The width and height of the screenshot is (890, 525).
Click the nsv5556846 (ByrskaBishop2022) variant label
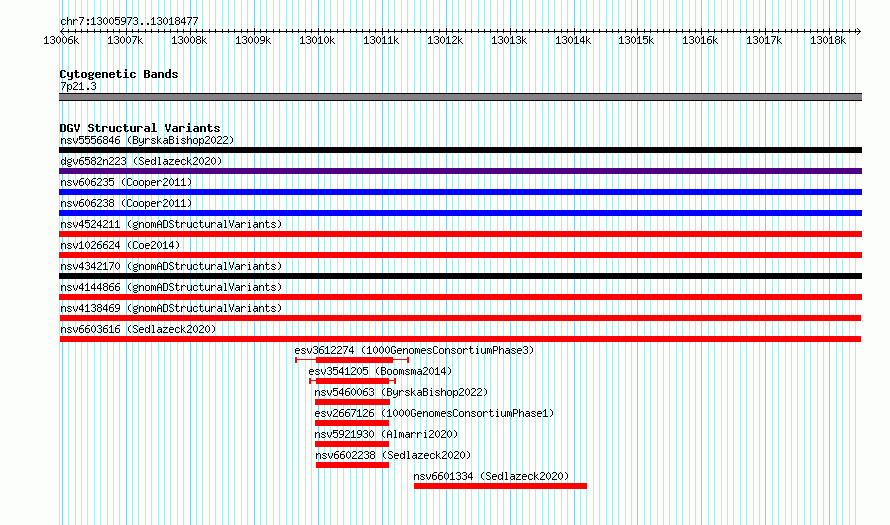[x=147, y=140]
